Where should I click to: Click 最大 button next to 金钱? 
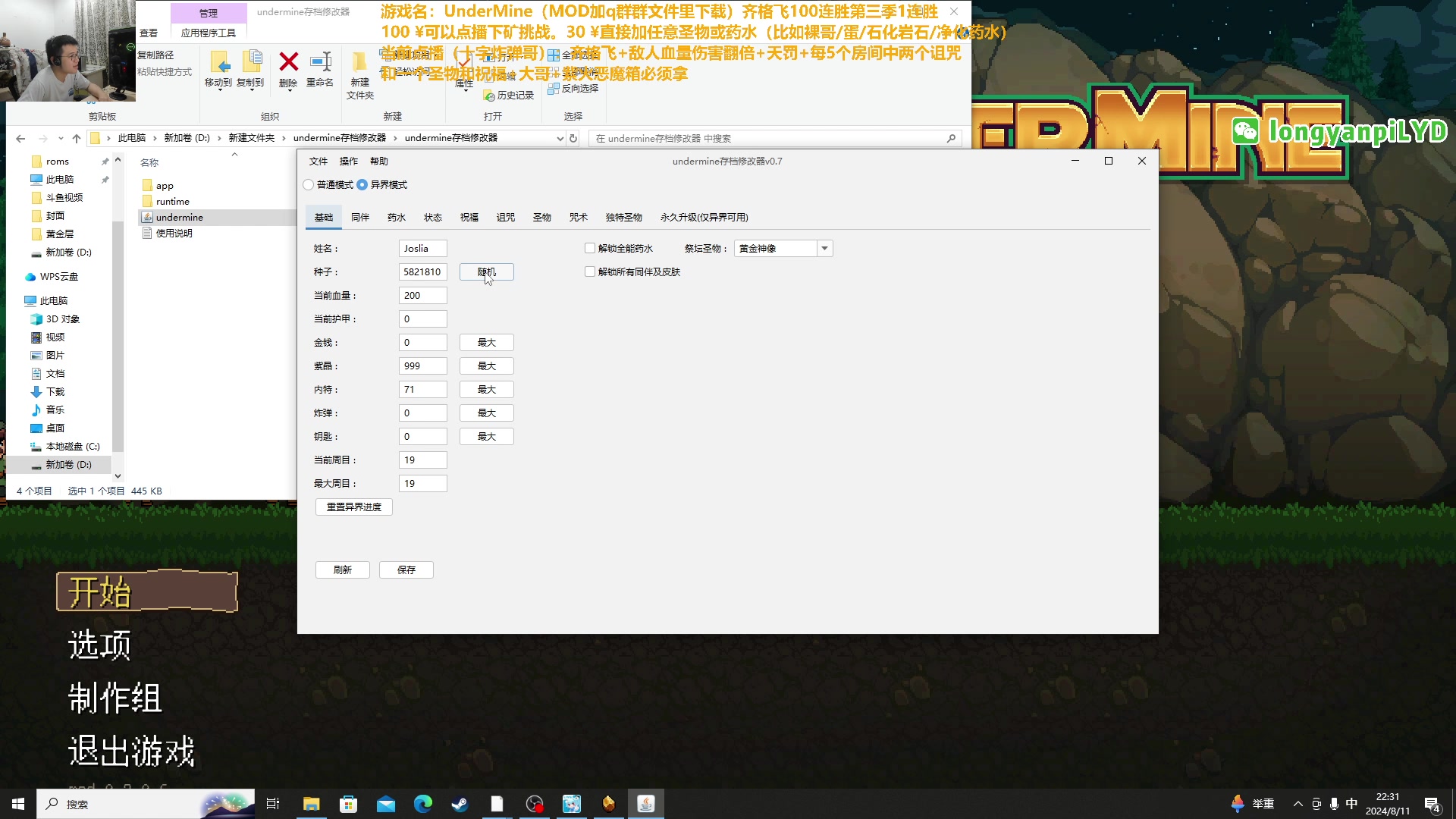tap(486, 343)
